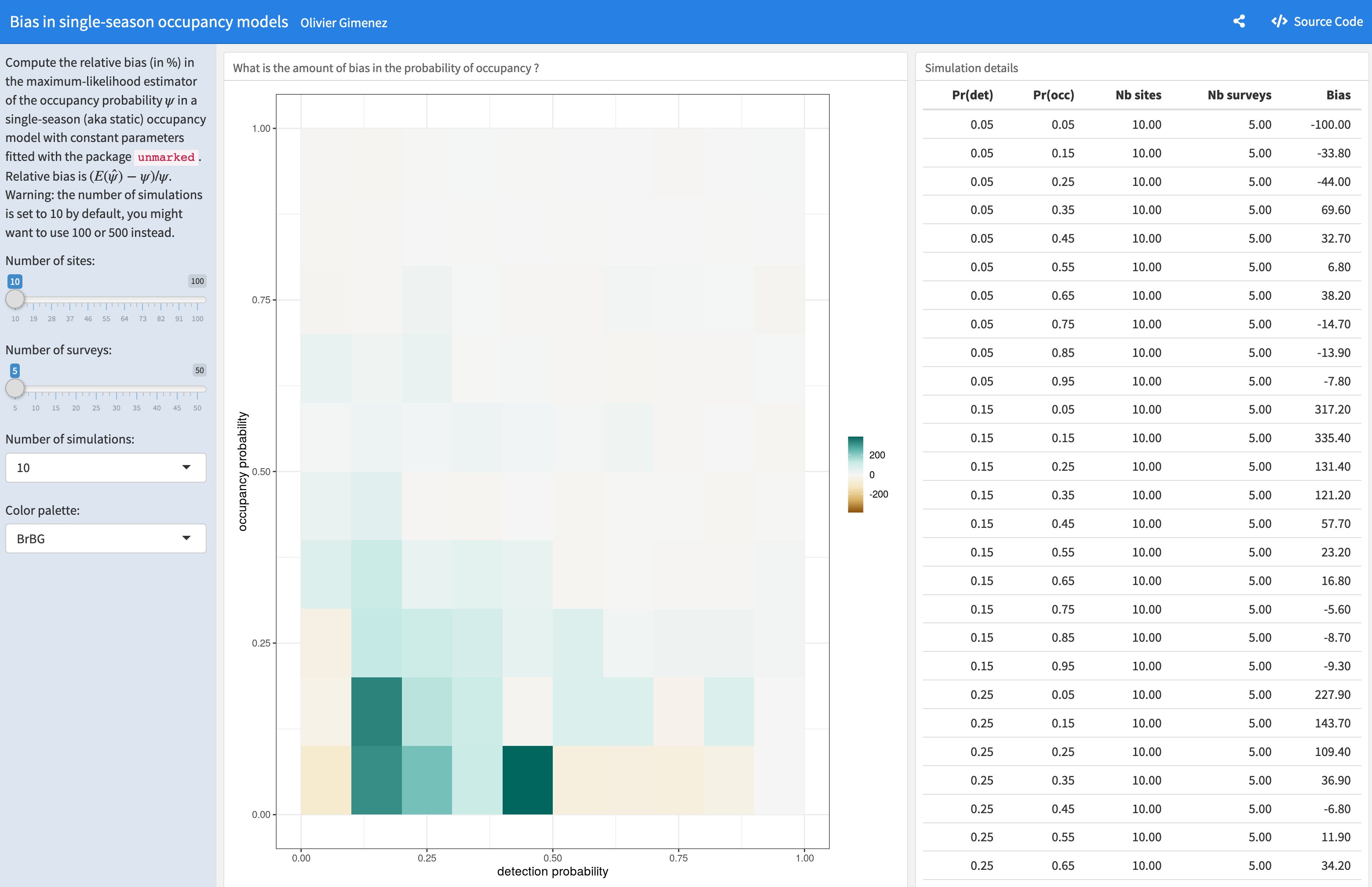
Task: Select the dark teal heatmap cell near bottom
Action: tap(527, 781)
